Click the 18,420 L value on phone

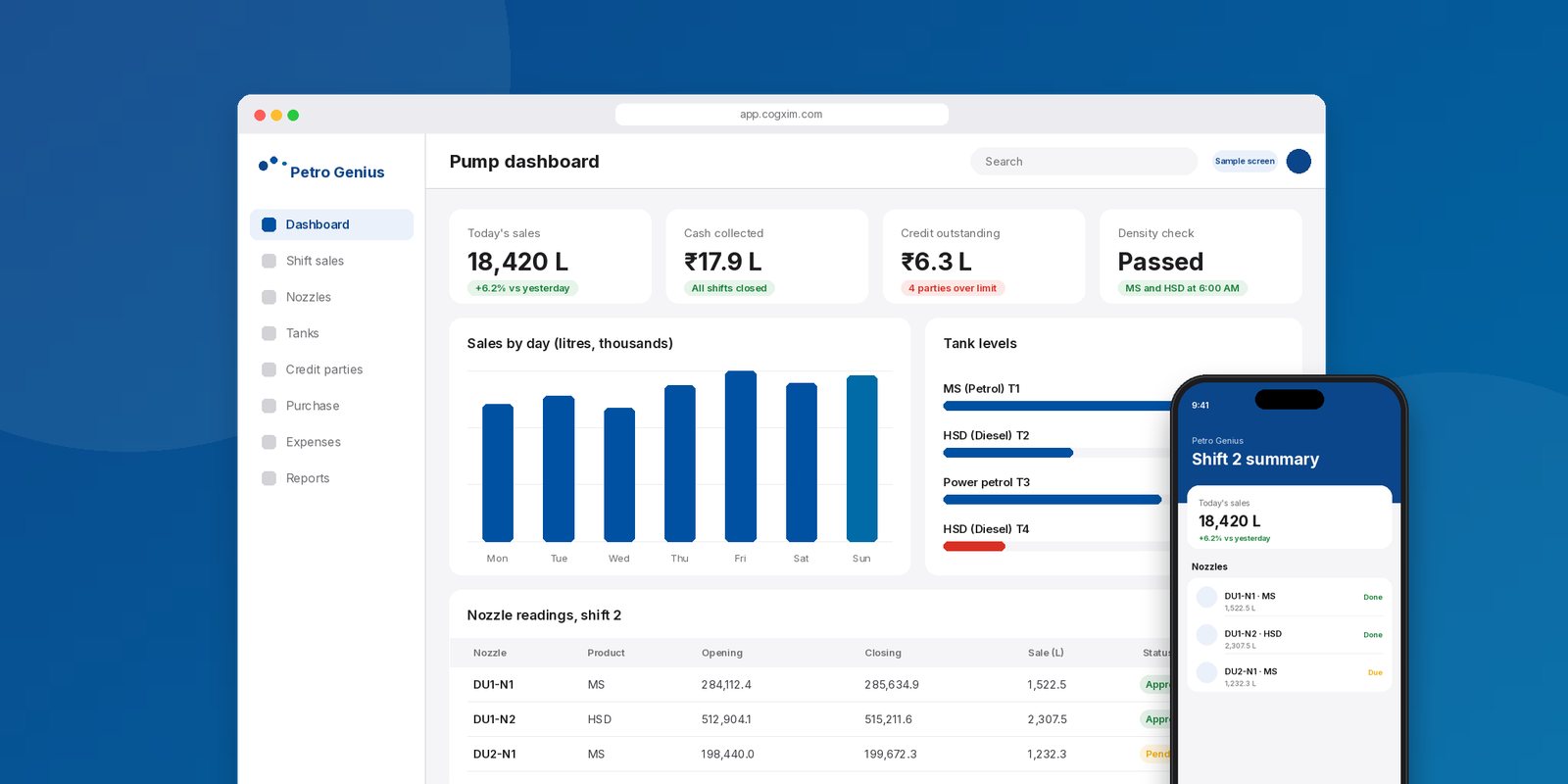(1230, 521)
